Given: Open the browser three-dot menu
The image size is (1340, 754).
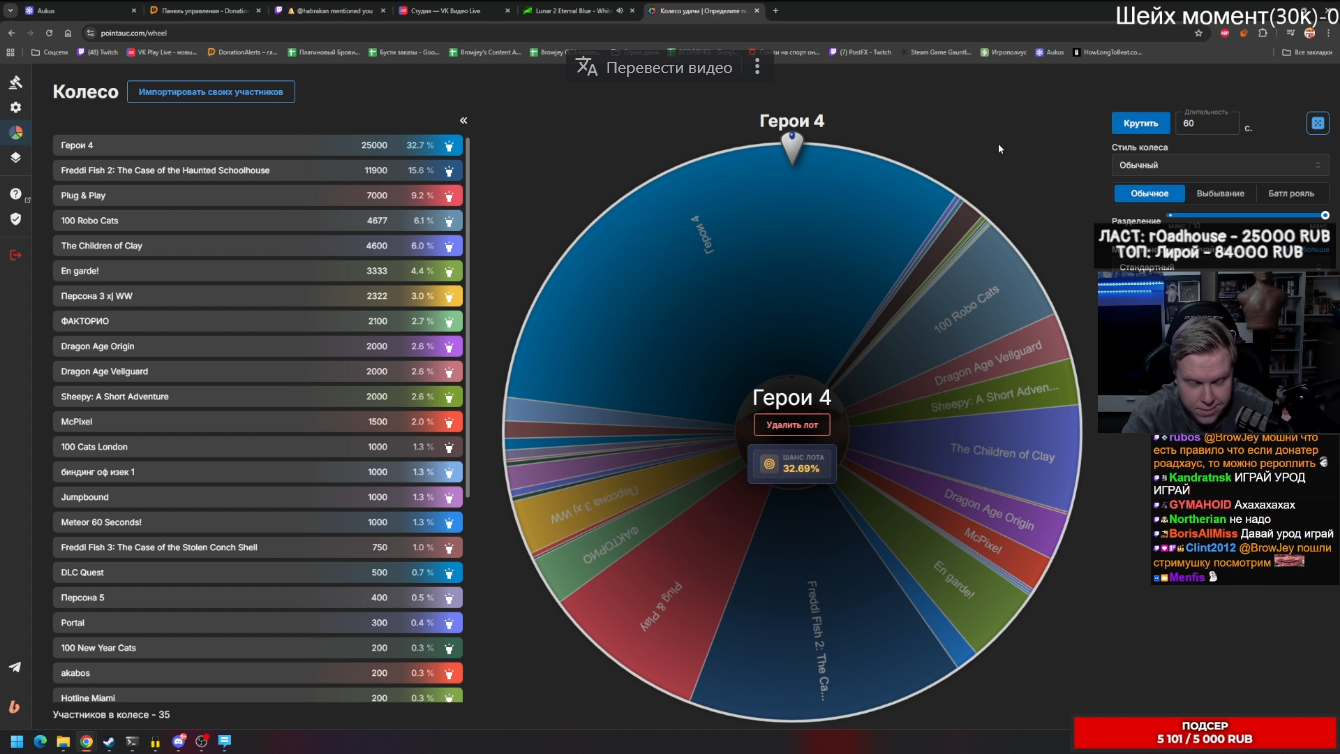Looking at the screenshot, I should click(x=1327, y=33).
